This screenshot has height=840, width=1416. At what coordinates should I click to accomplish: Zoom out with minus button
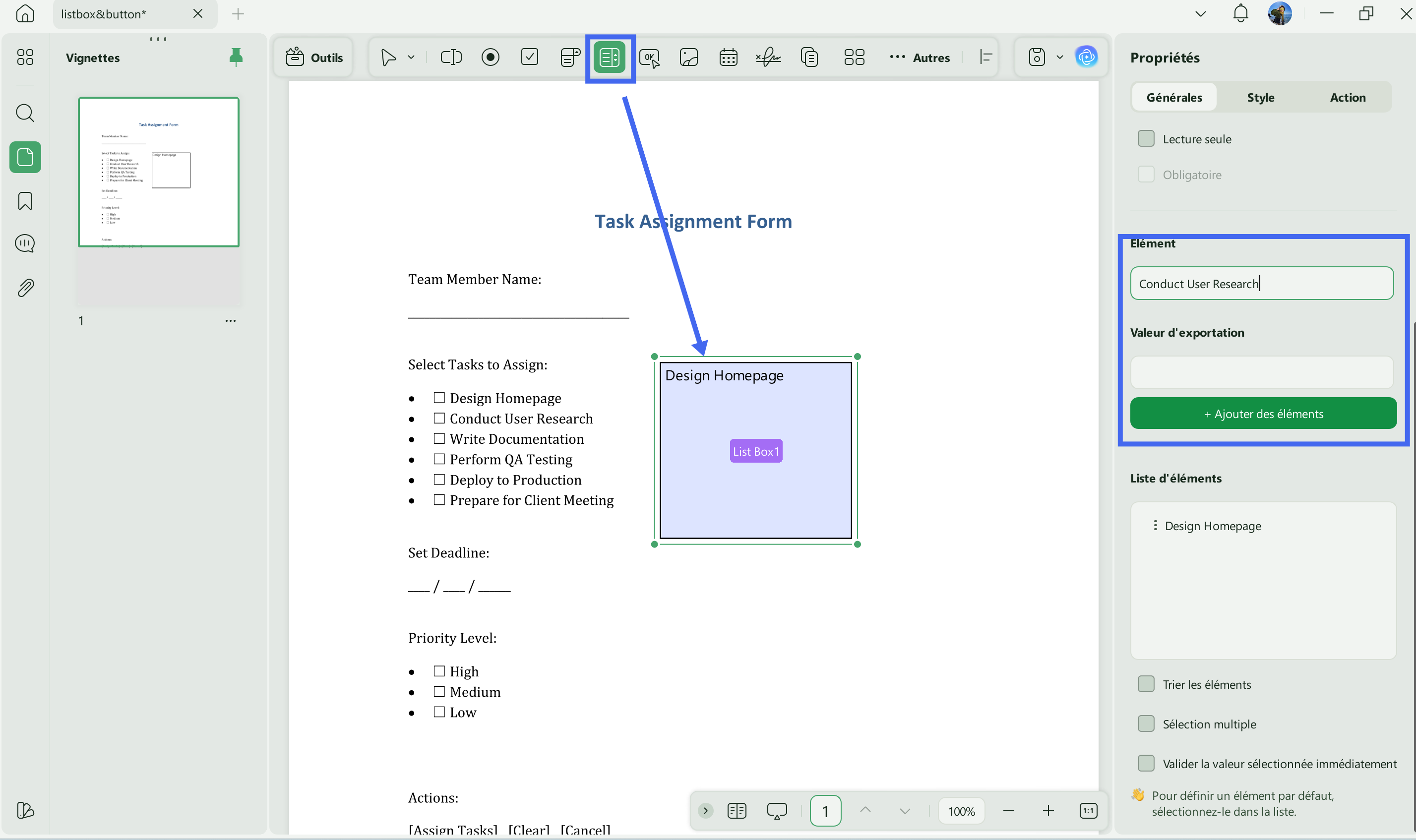click(1008, 811)
